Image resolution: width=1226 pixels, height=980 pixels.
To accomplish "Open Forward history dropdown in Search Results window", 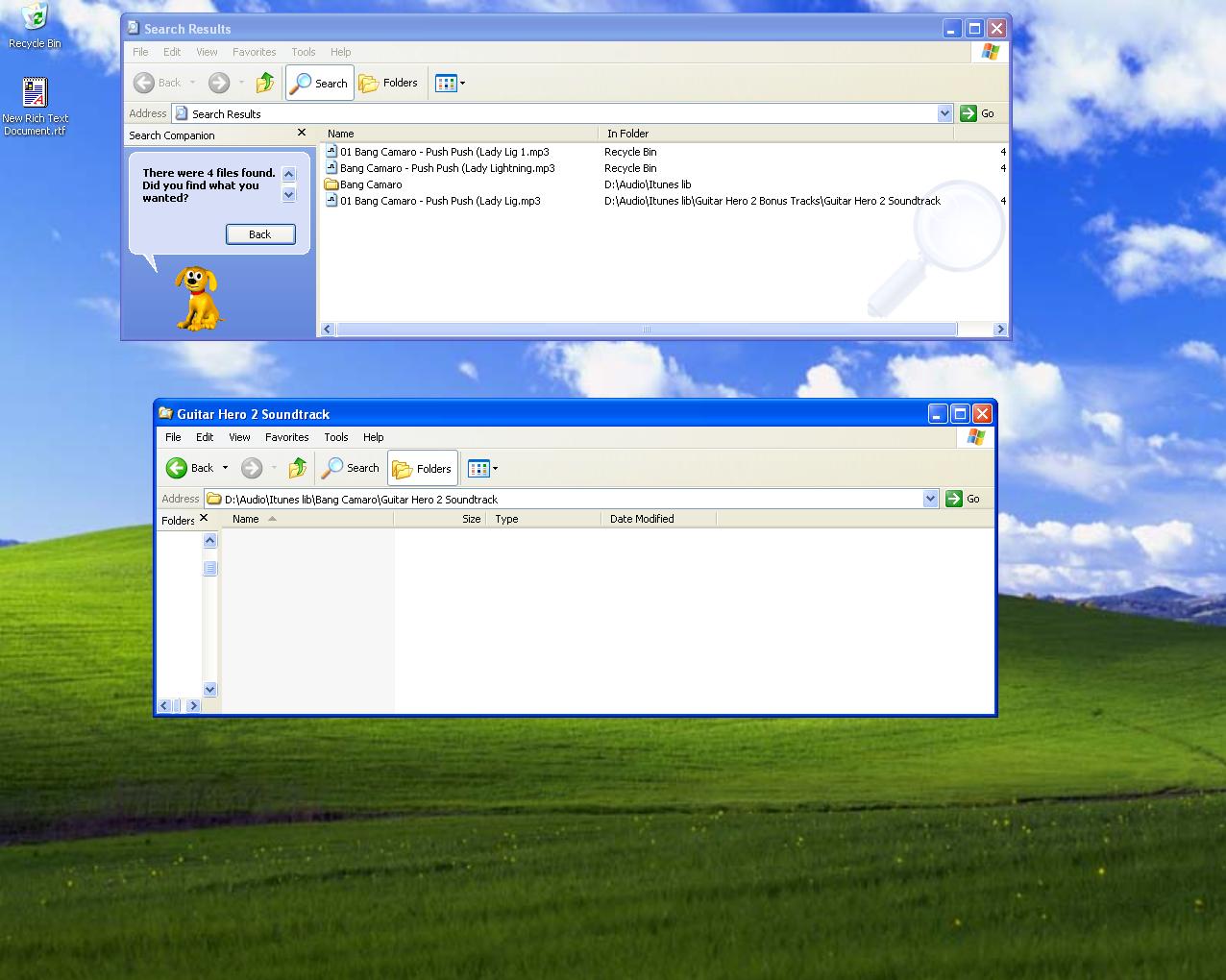I will coord(241,83).
